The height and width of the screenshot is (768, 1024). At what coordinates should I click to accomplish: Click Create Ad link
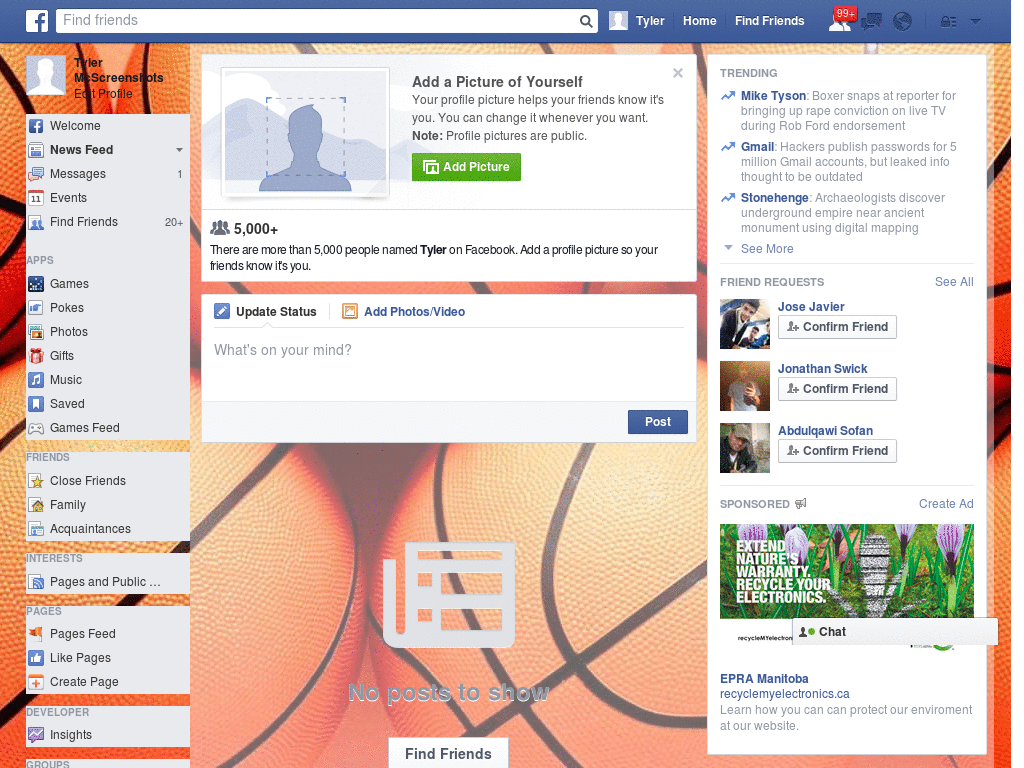click(x=946, y=504)
